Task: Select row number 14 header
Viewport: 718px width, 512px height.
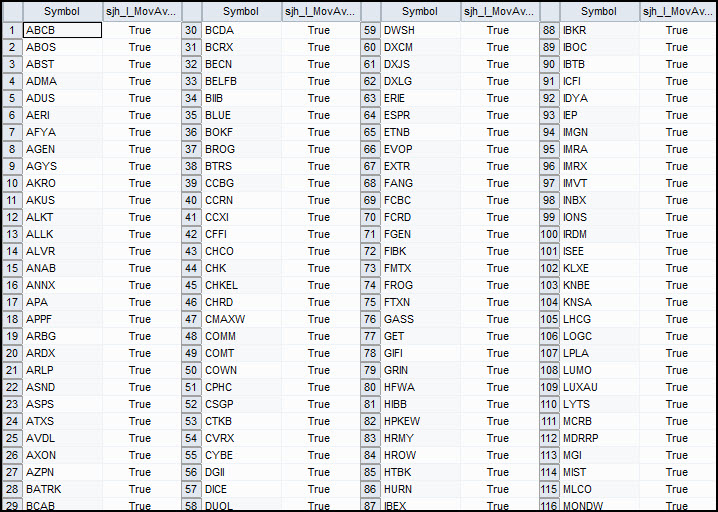Action: (12, 251)
